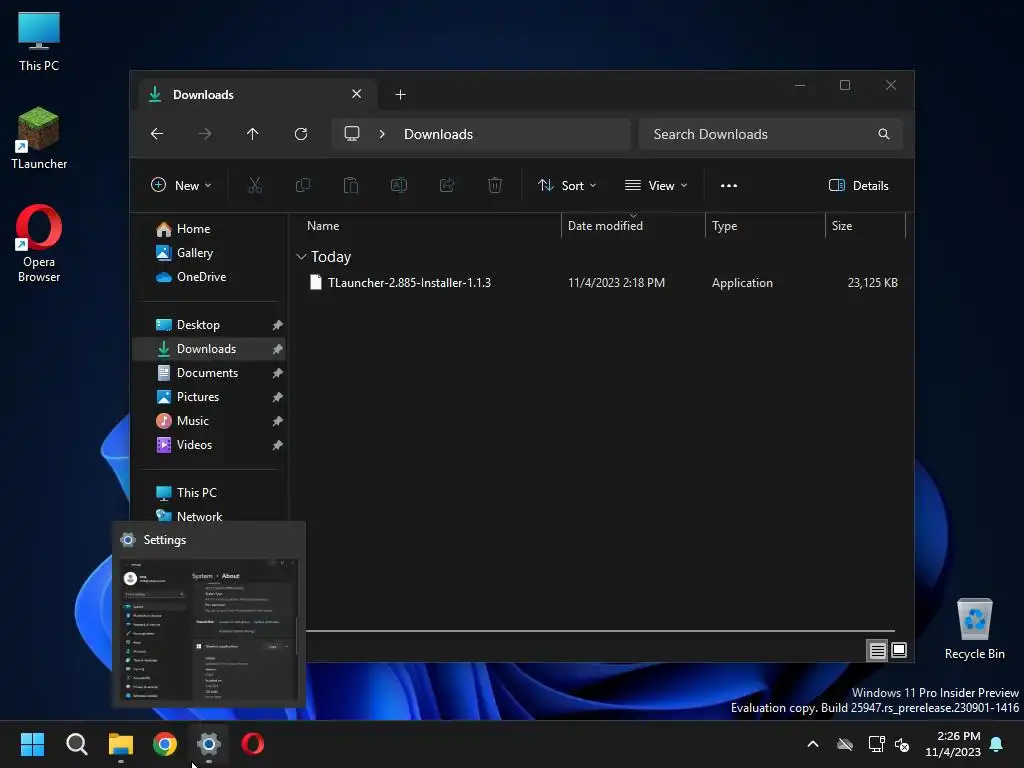Click the search magnifier in Search Downloads

click(884, 134)
